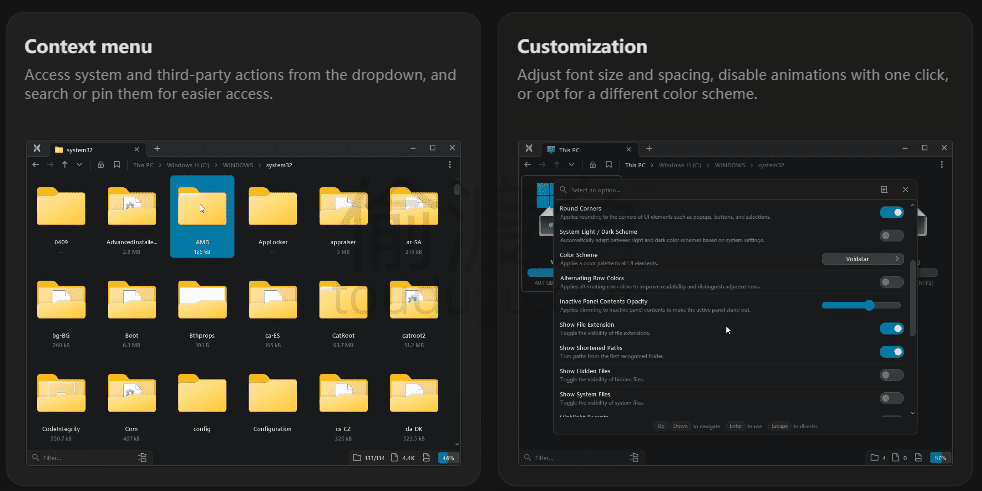Select the AppLocker folder icon

point(273,205)
